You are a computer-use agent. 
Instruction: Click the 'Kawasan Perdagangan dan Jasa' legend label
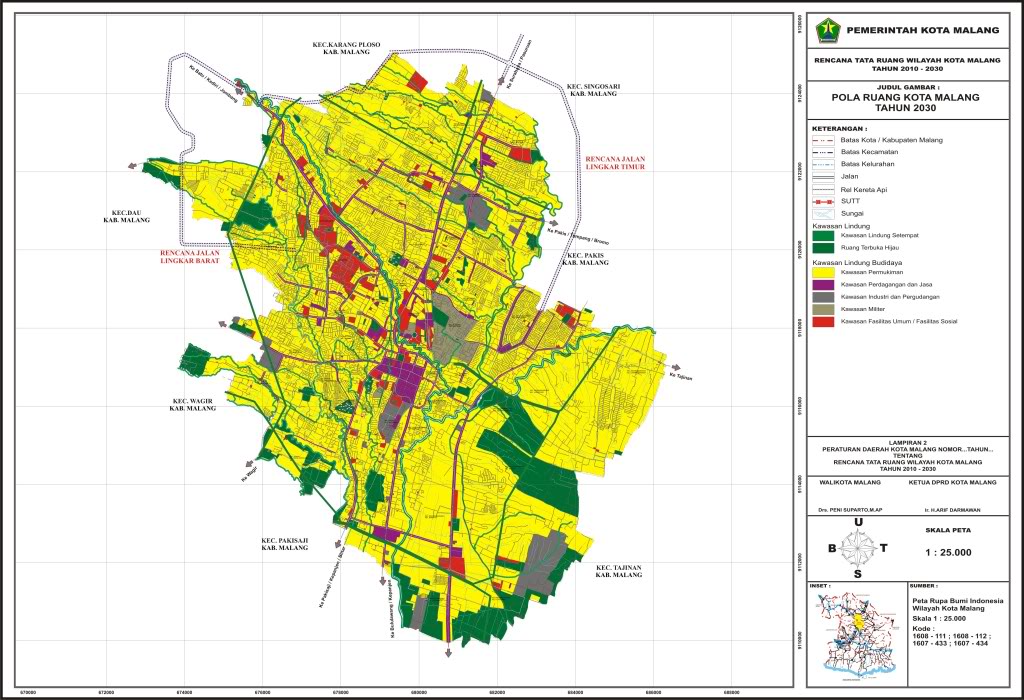(886, 285)
